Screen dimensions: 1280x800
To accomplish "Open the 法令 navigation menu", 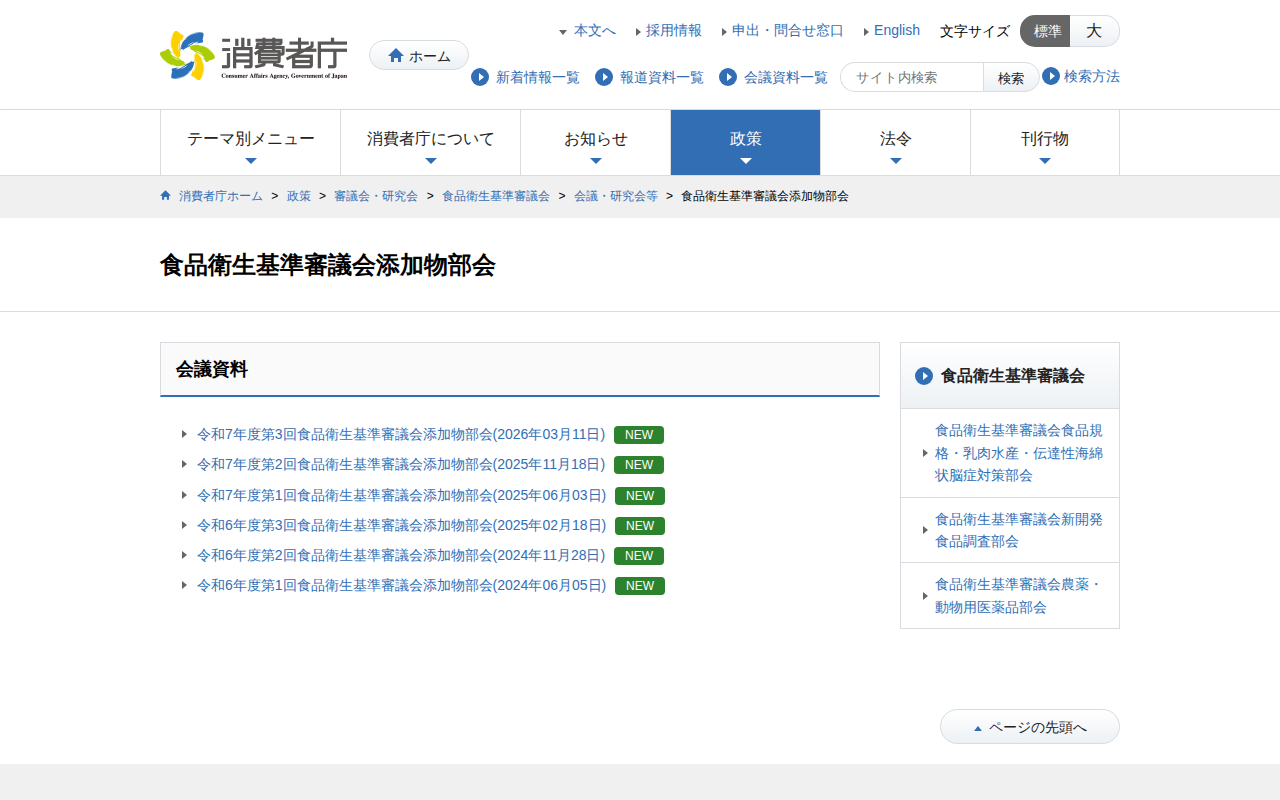I will [895, 142].
